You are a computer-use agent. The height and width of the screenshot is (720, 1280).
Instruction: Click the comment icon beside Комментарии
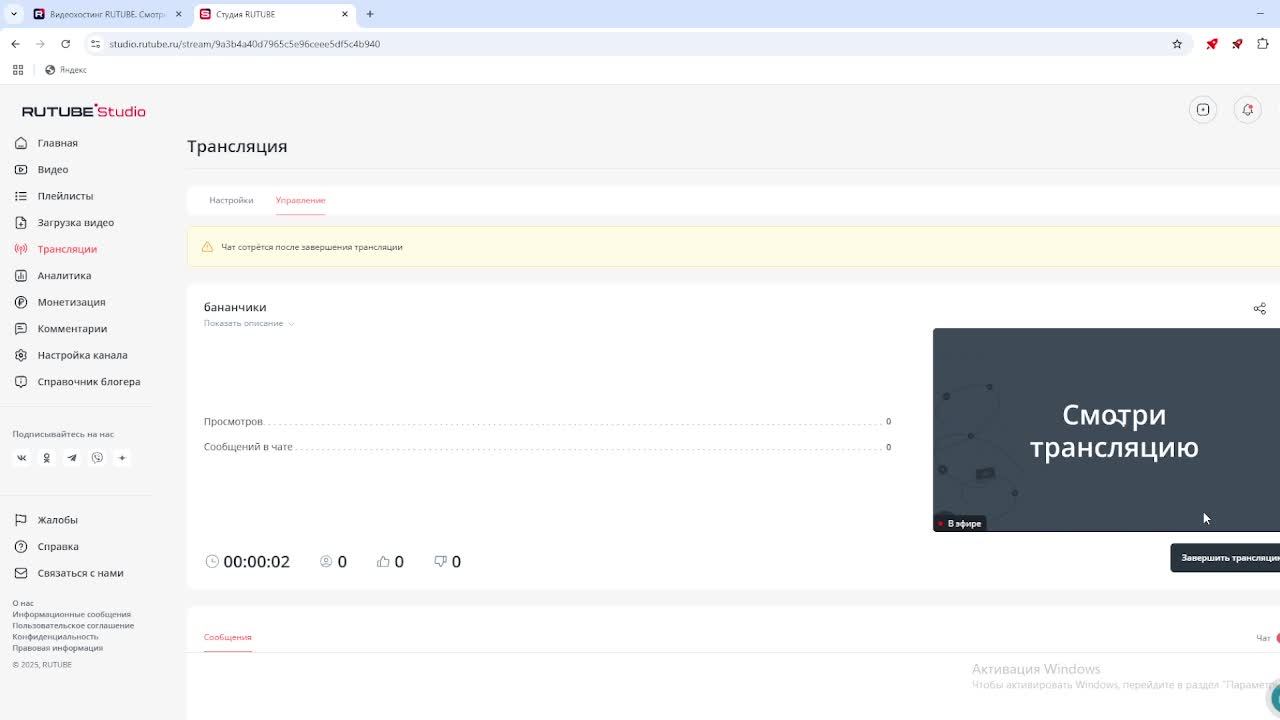coord(21,329)
